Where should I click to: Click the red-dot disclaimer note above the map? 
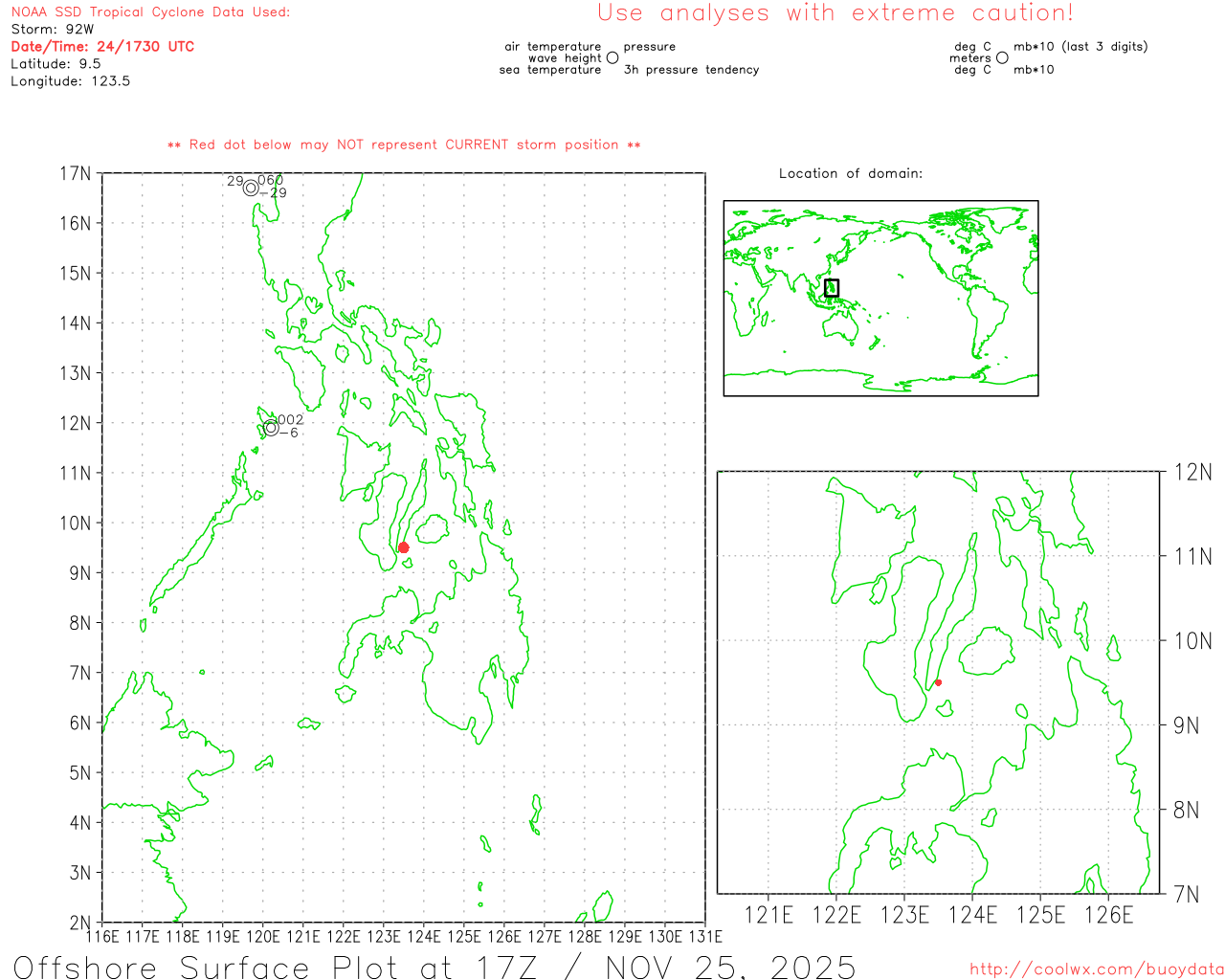click(x=404, y=145)
